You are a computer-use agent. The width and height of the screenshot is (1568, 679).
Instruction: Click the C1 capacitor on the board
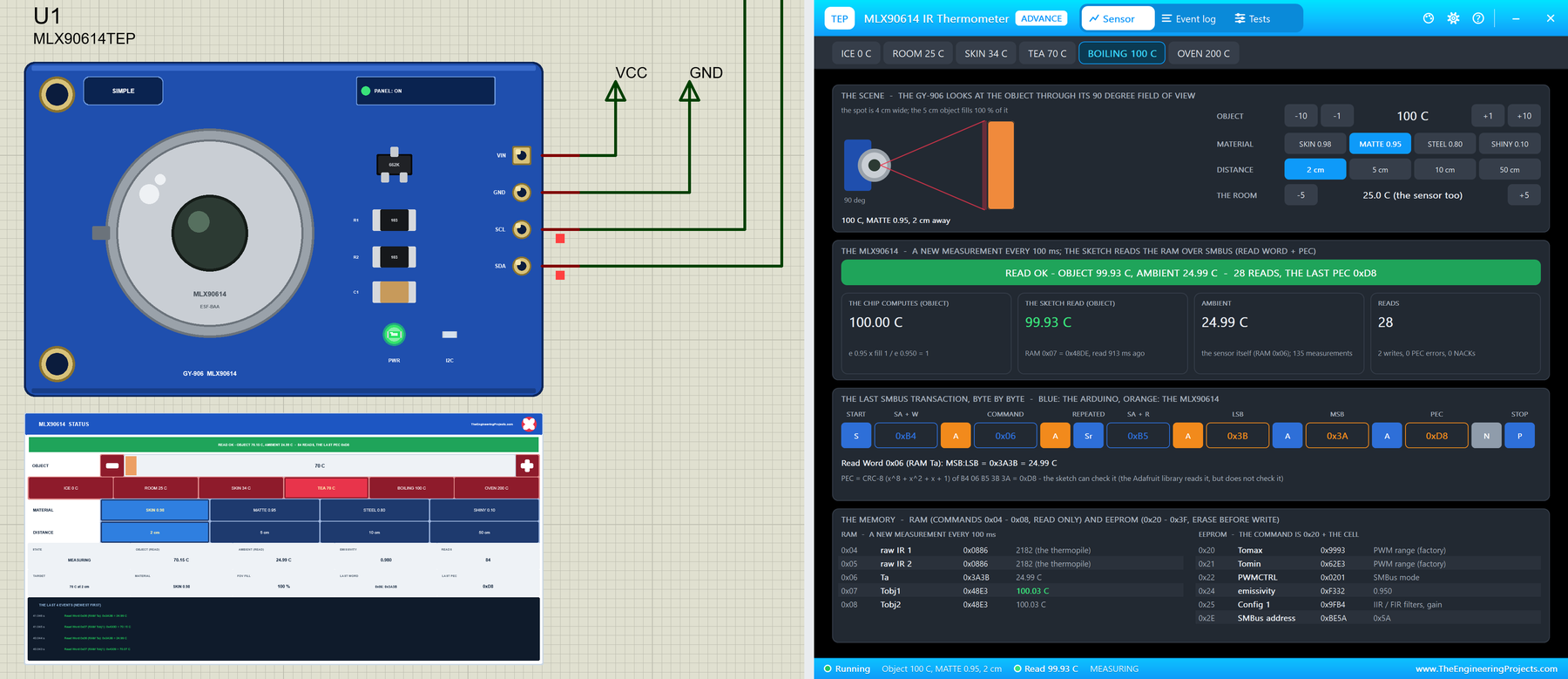tap(394, 292)
